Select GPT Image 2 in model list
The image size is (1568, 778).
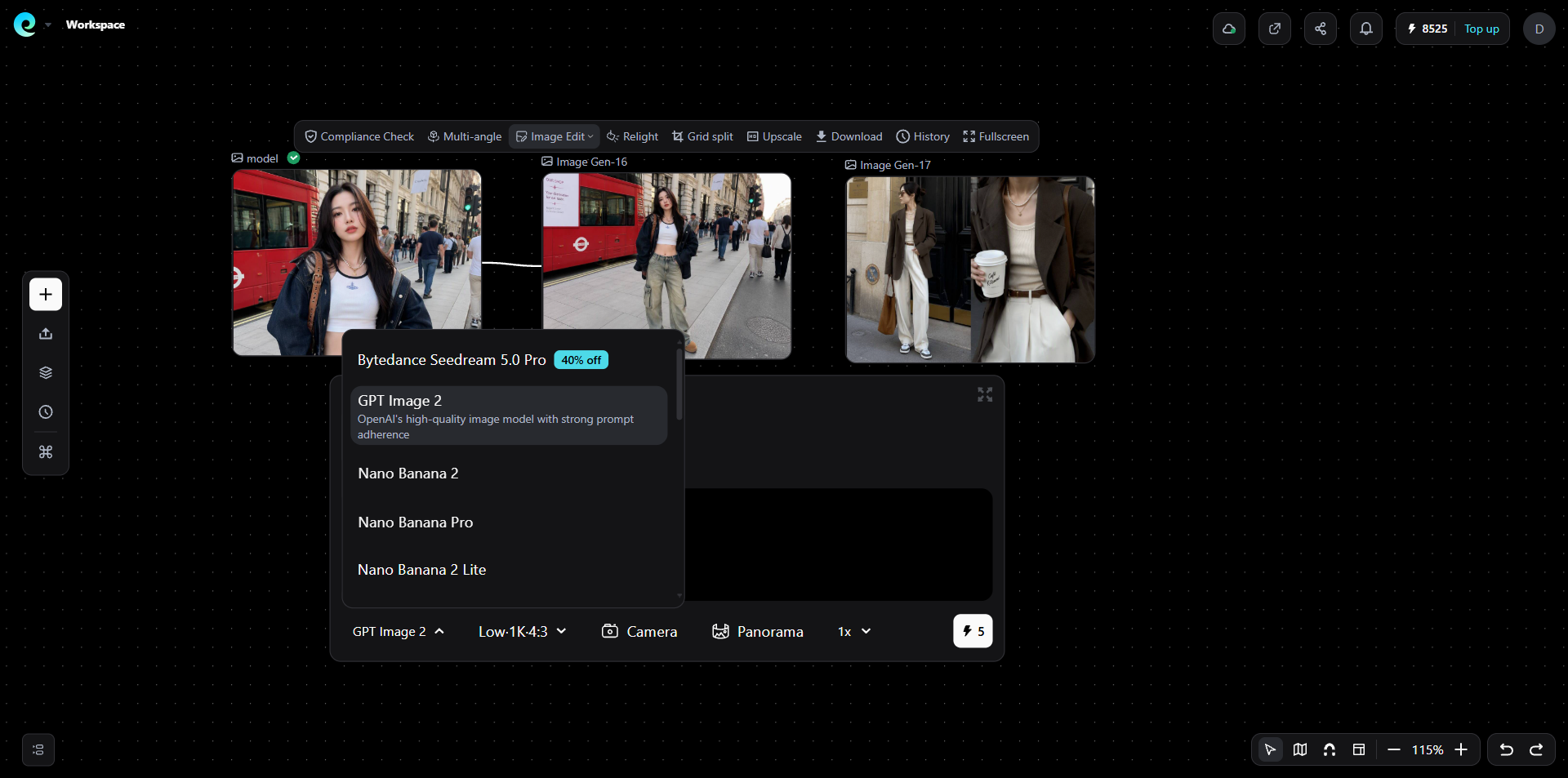509,416
